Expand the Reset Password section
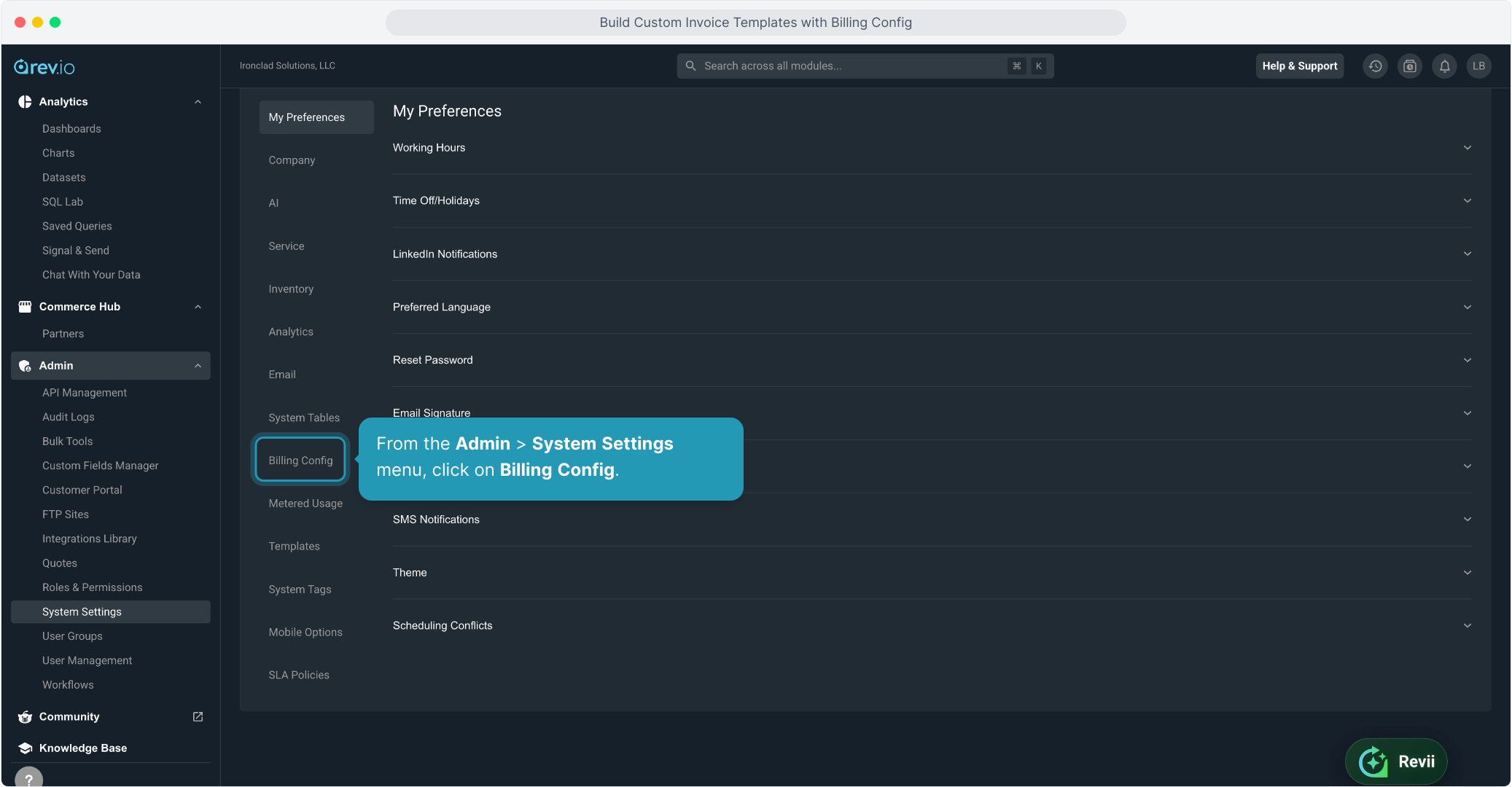 coord(932,361)
